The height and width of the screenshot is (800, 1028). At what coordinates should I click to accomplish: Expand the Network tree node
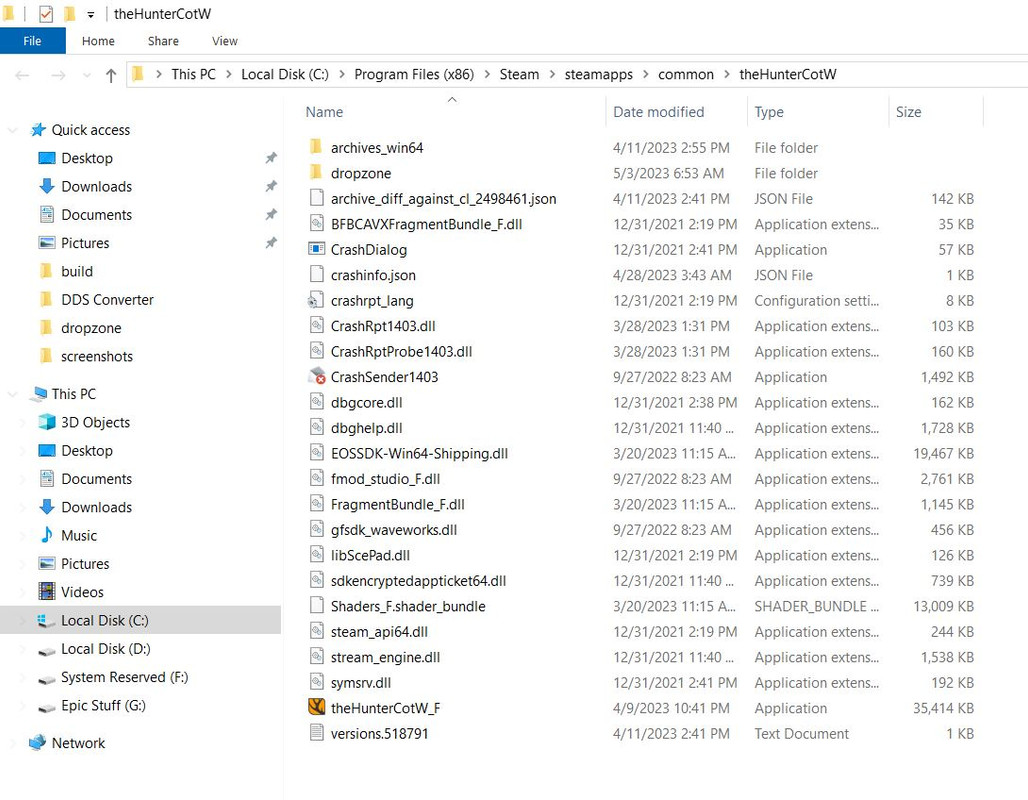[12, 743]
